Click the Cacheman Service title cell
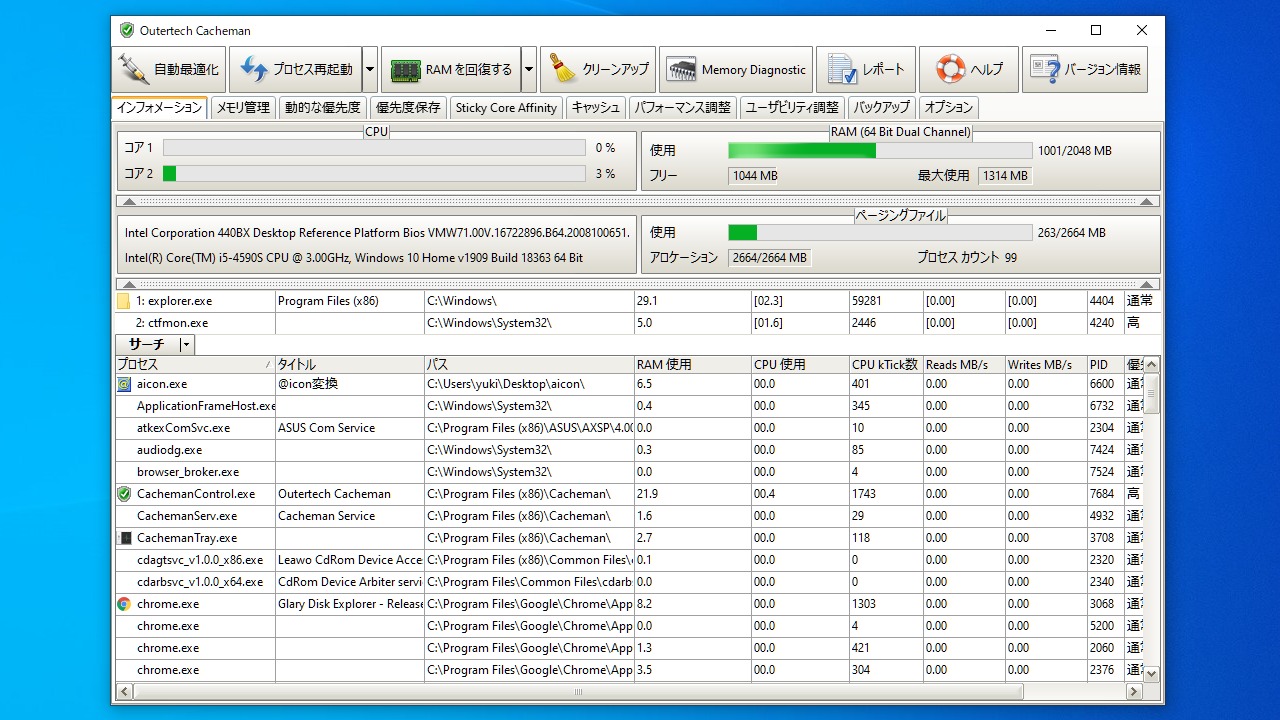This screenshot has width=1280, height=720. (349, 516)
